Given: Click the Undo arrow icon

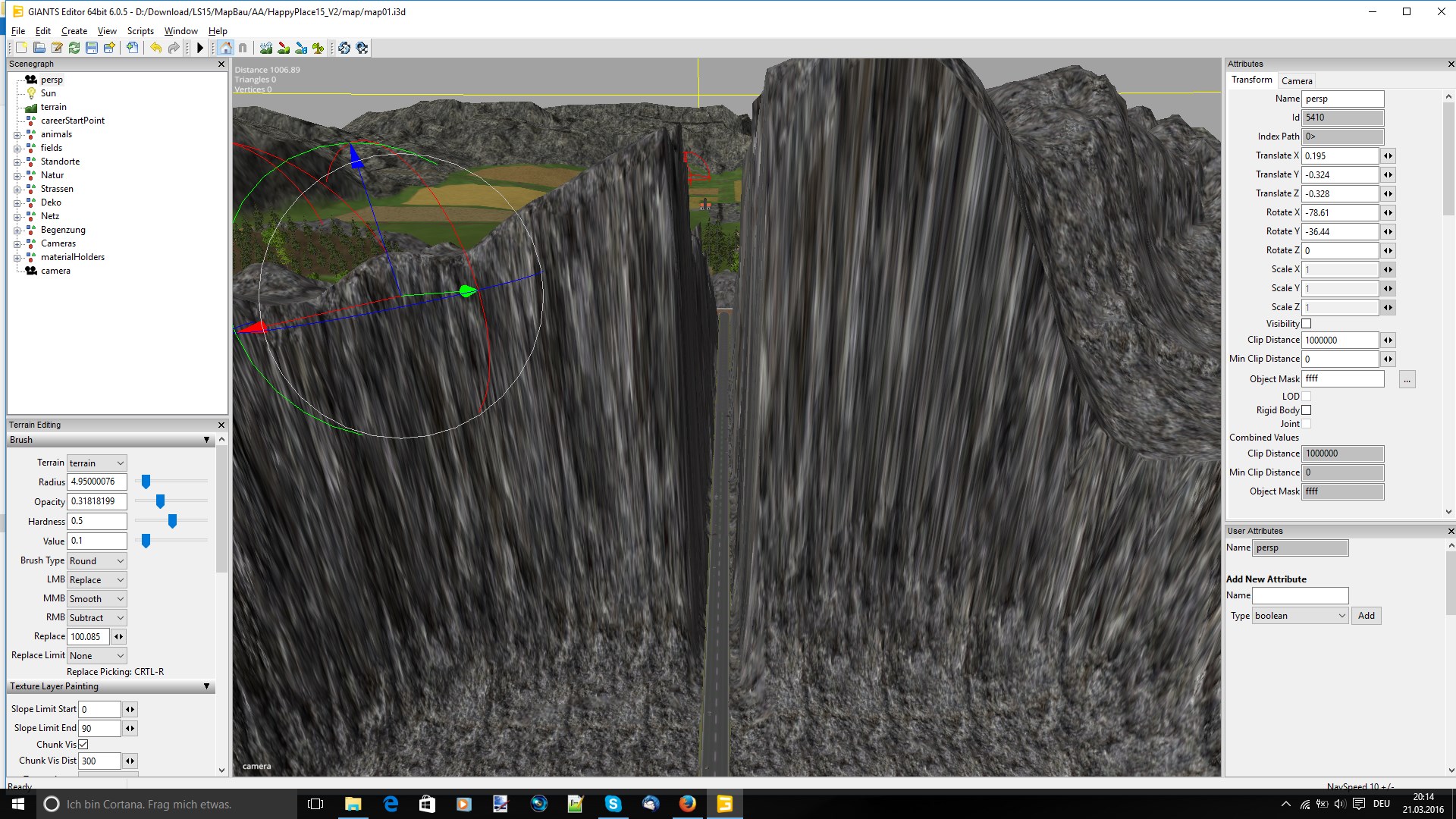Looking at the screenshot, I should click(x=155, y=48).
